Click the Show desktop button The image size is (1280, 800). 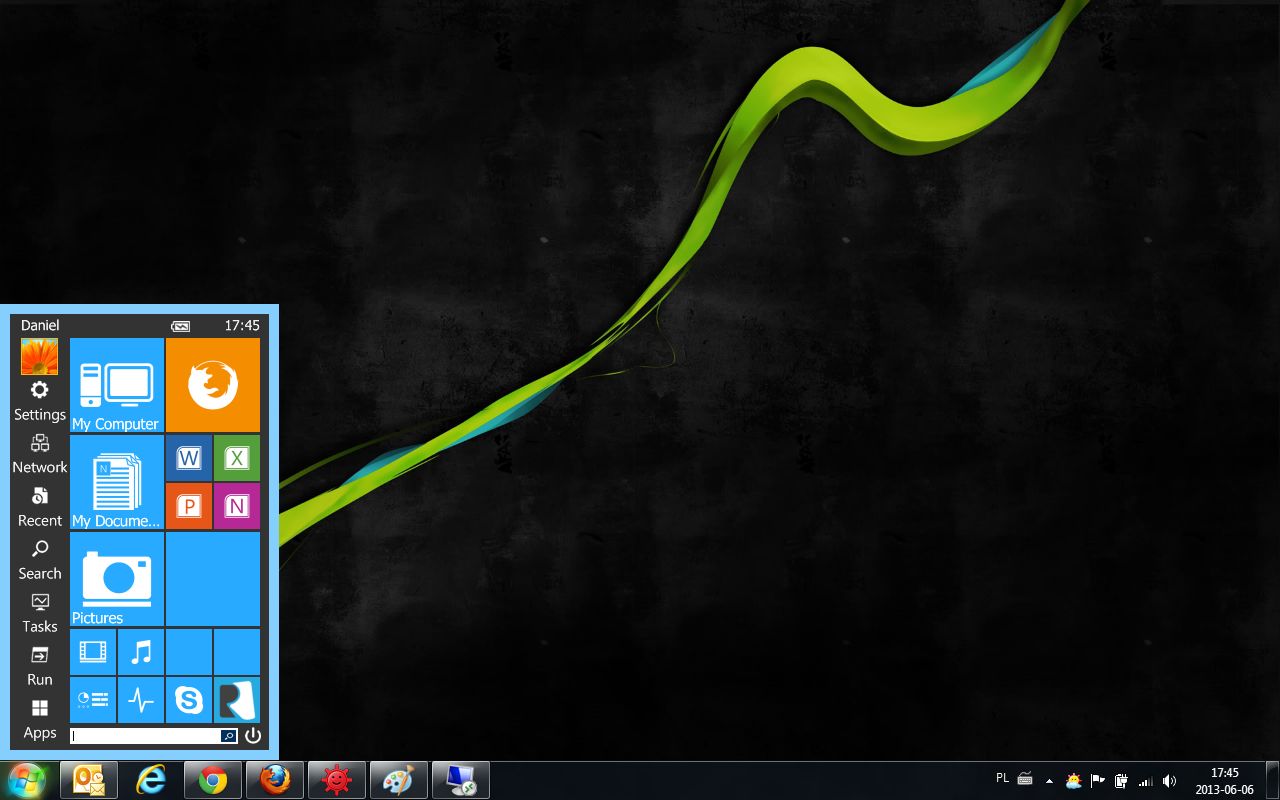point(1272,780)
